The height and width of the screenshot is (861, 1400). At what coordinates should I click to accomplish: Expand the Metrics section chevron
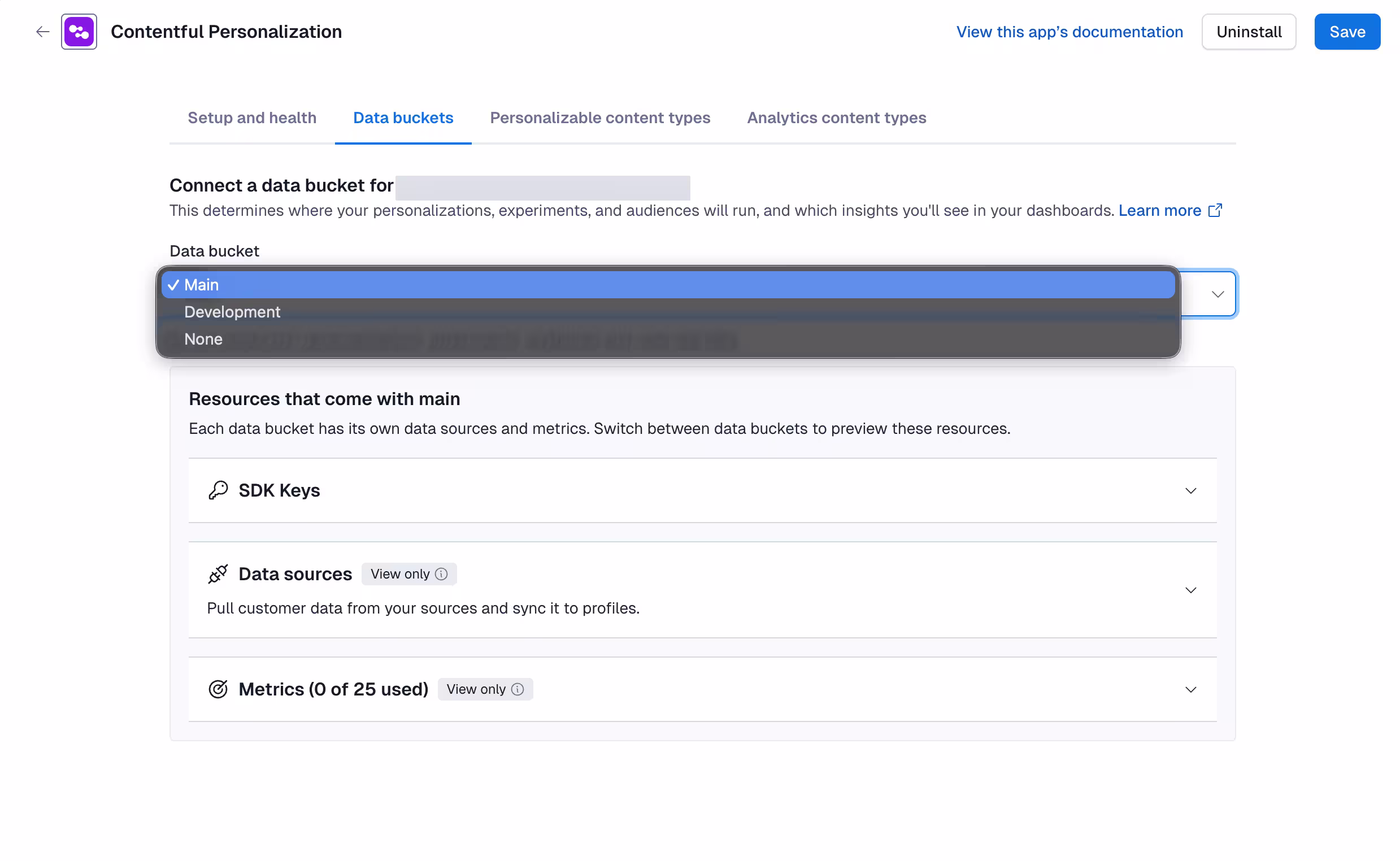[x=1190, y=690]
